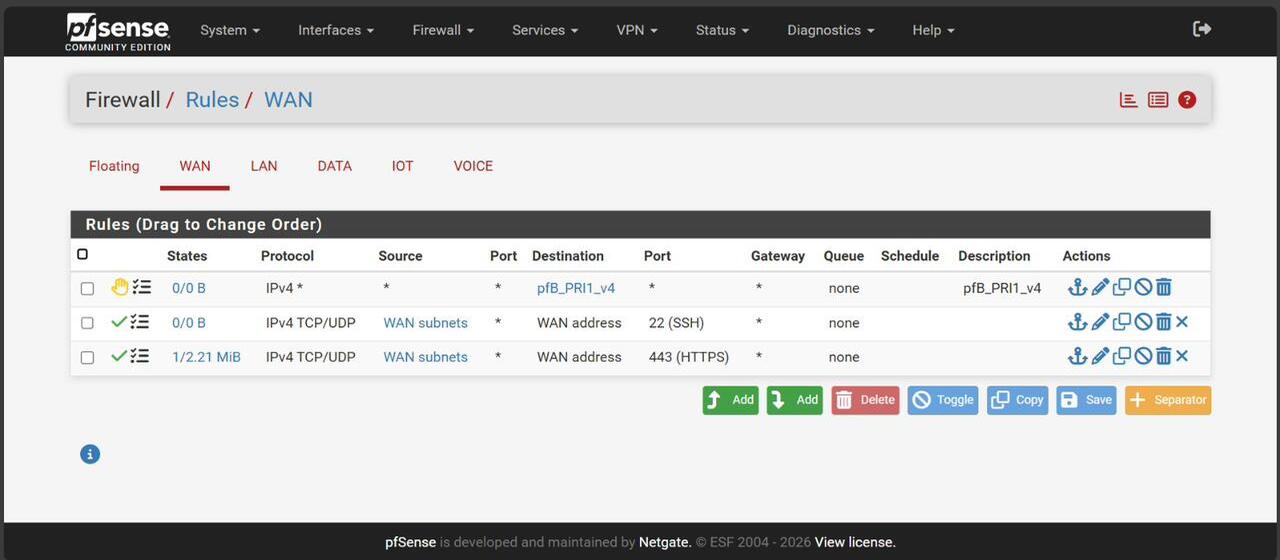Open the Diagnostics dropdown menu
Image resolution: width=1280 pixels, height=560 pixels.
[830, 30]
